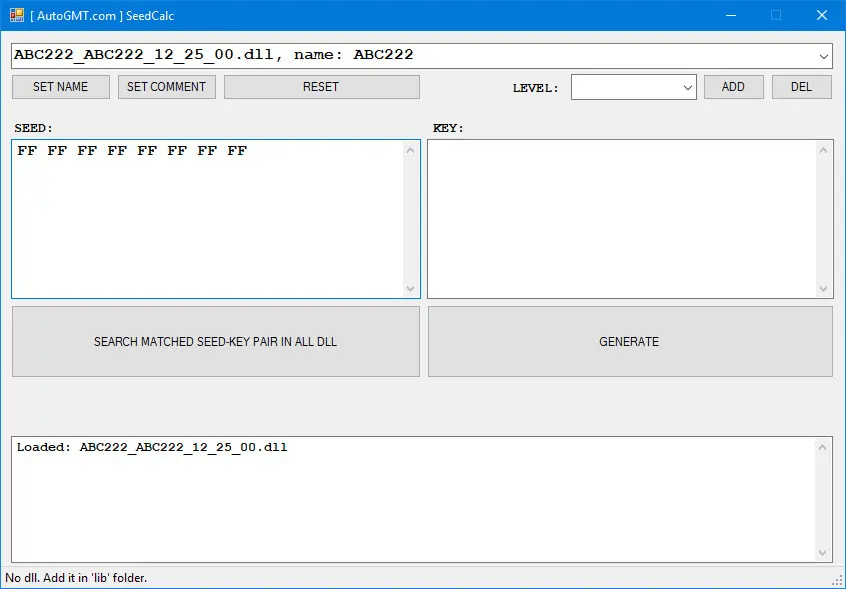The image size is (846, 589).
Task: Focus the SEED text area
Action: pos(207,218)
